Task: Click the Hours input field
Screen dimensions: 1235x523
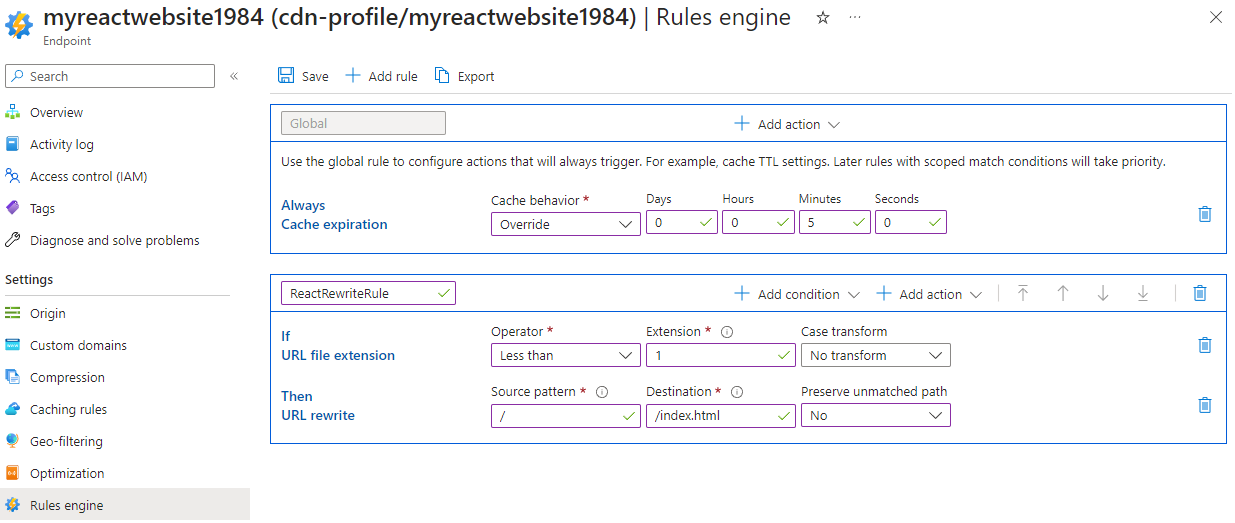Action: 758,222
